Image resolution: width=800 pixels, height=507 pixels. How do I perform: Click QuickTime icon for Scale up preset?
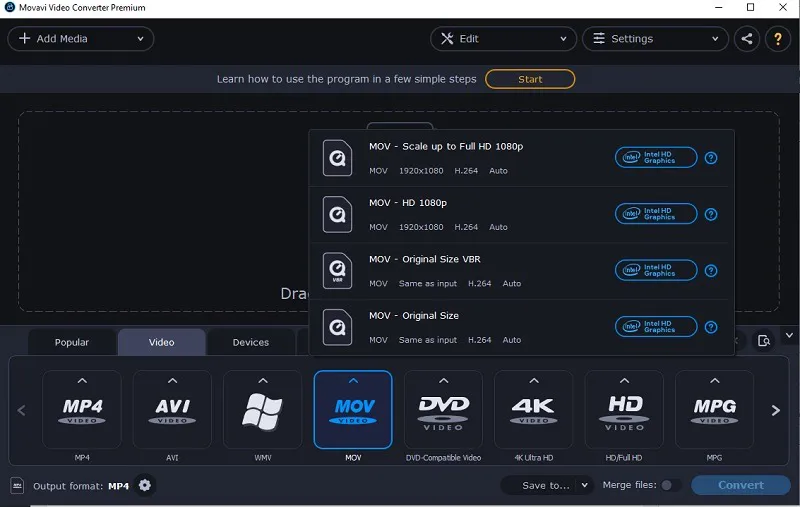(337, 158)
